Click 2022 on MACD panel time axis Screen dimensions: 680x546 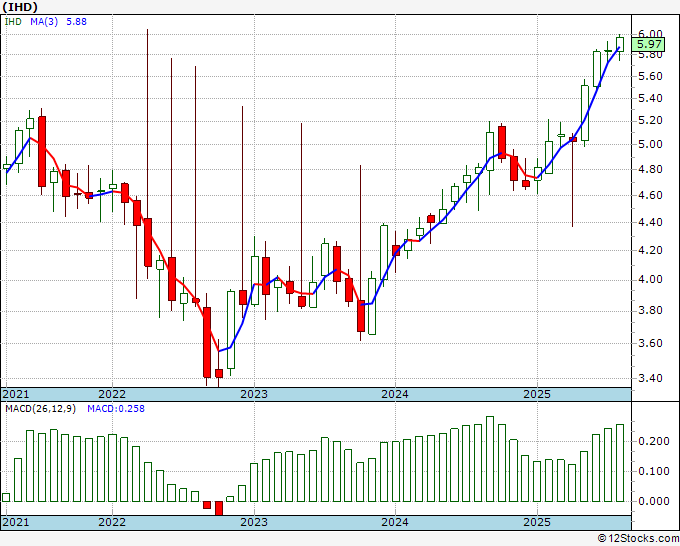[x=112, y=522]
